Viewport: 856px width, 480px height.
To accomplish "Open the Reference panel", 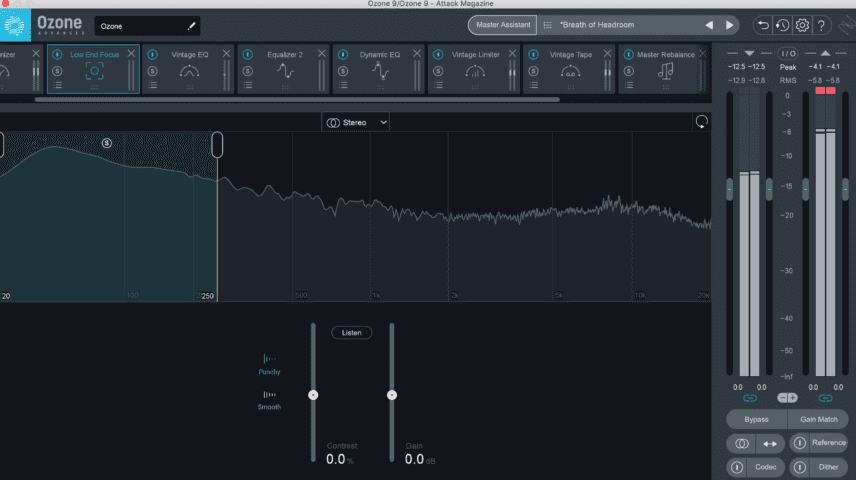I will (x=829, y=443).
